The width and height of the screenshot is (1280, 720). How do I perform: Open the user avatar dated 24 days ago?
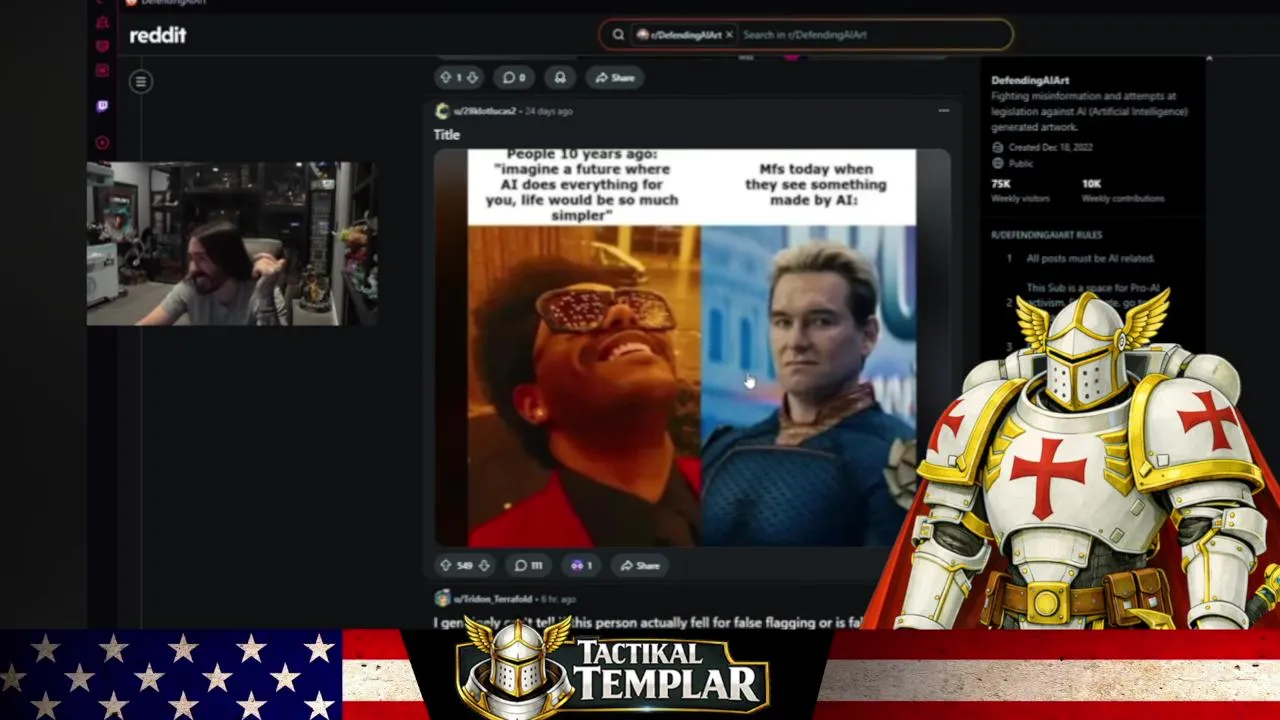[442, 111]
